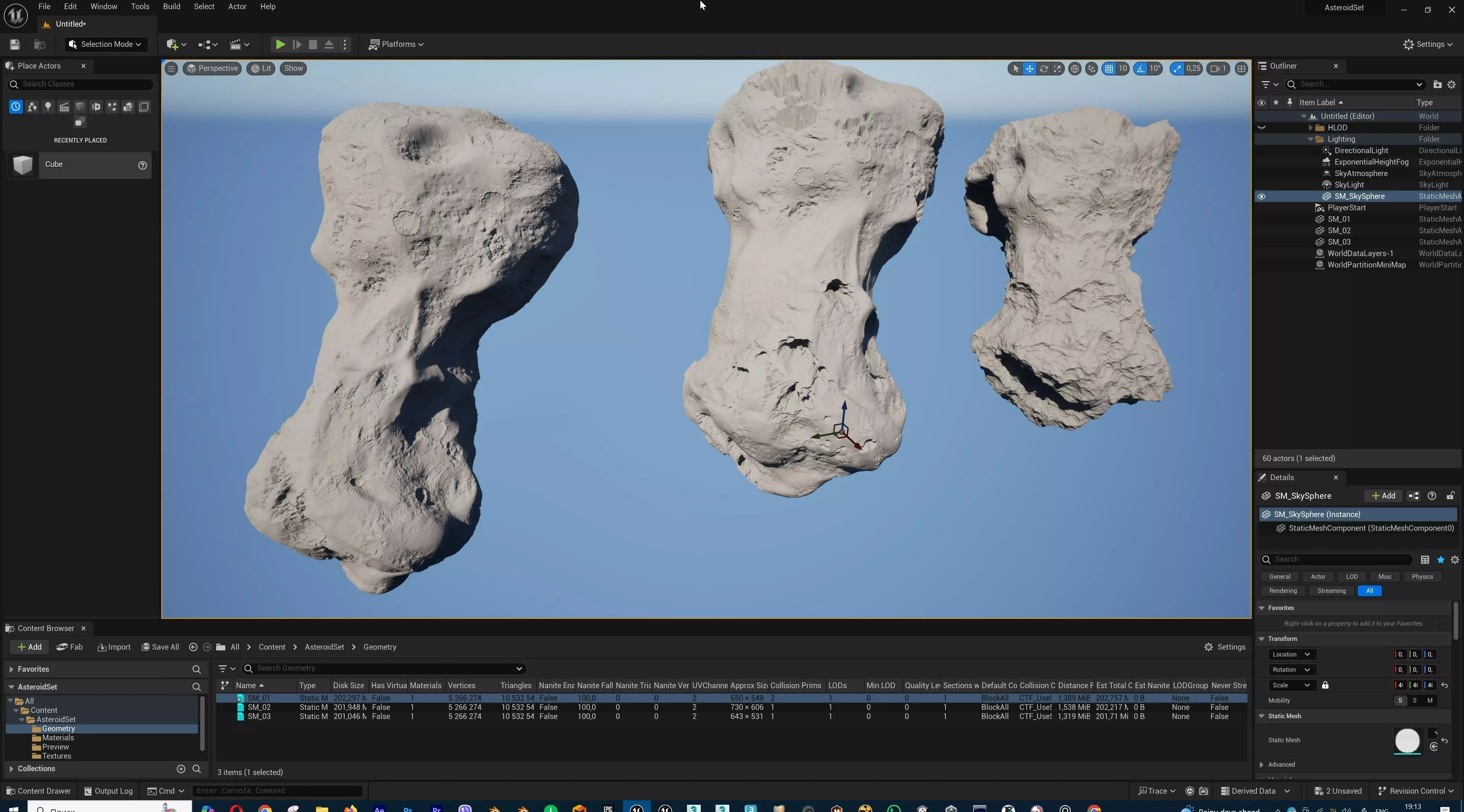The image size is (1464, 812).
Task: Activate the Rotate gizmo tool in viewport
Action: click(1043, 69)
